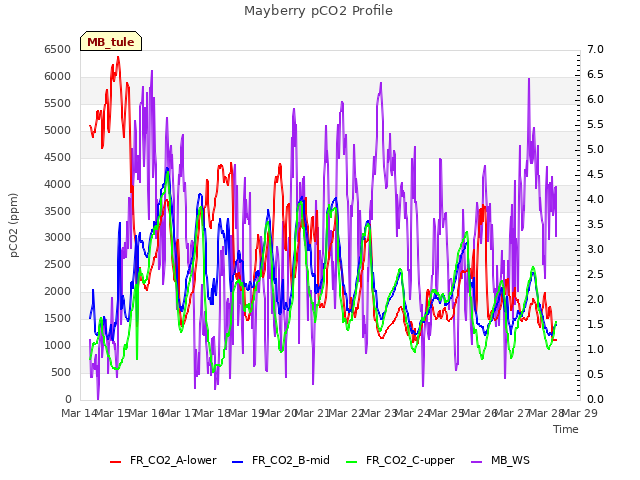Toggle the FR_CO2_B-mid legend entry
Screen dimensions: 640x480
point(281,460)
